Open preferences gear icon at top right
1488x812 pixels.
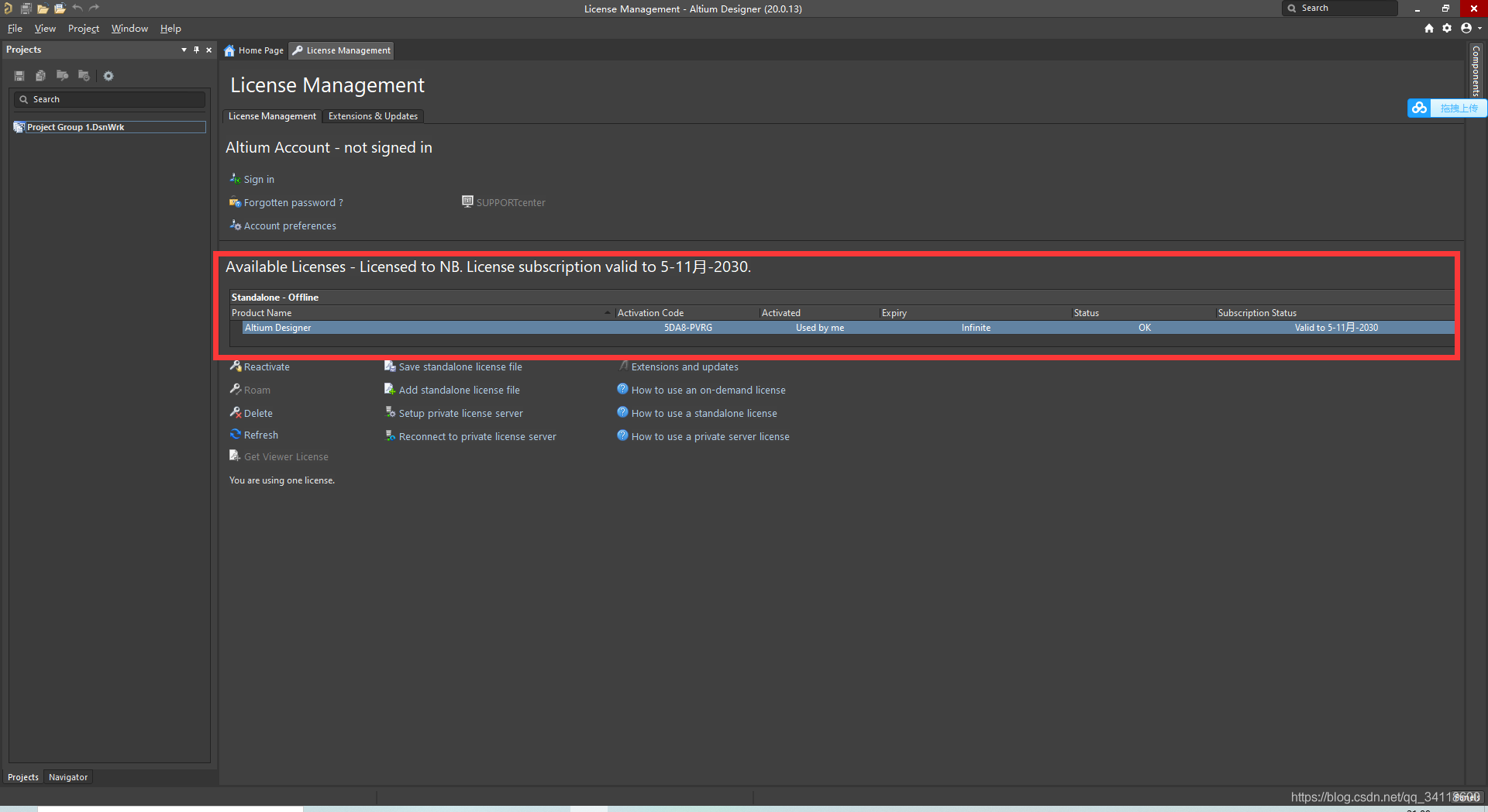[x=1447, y=28]
